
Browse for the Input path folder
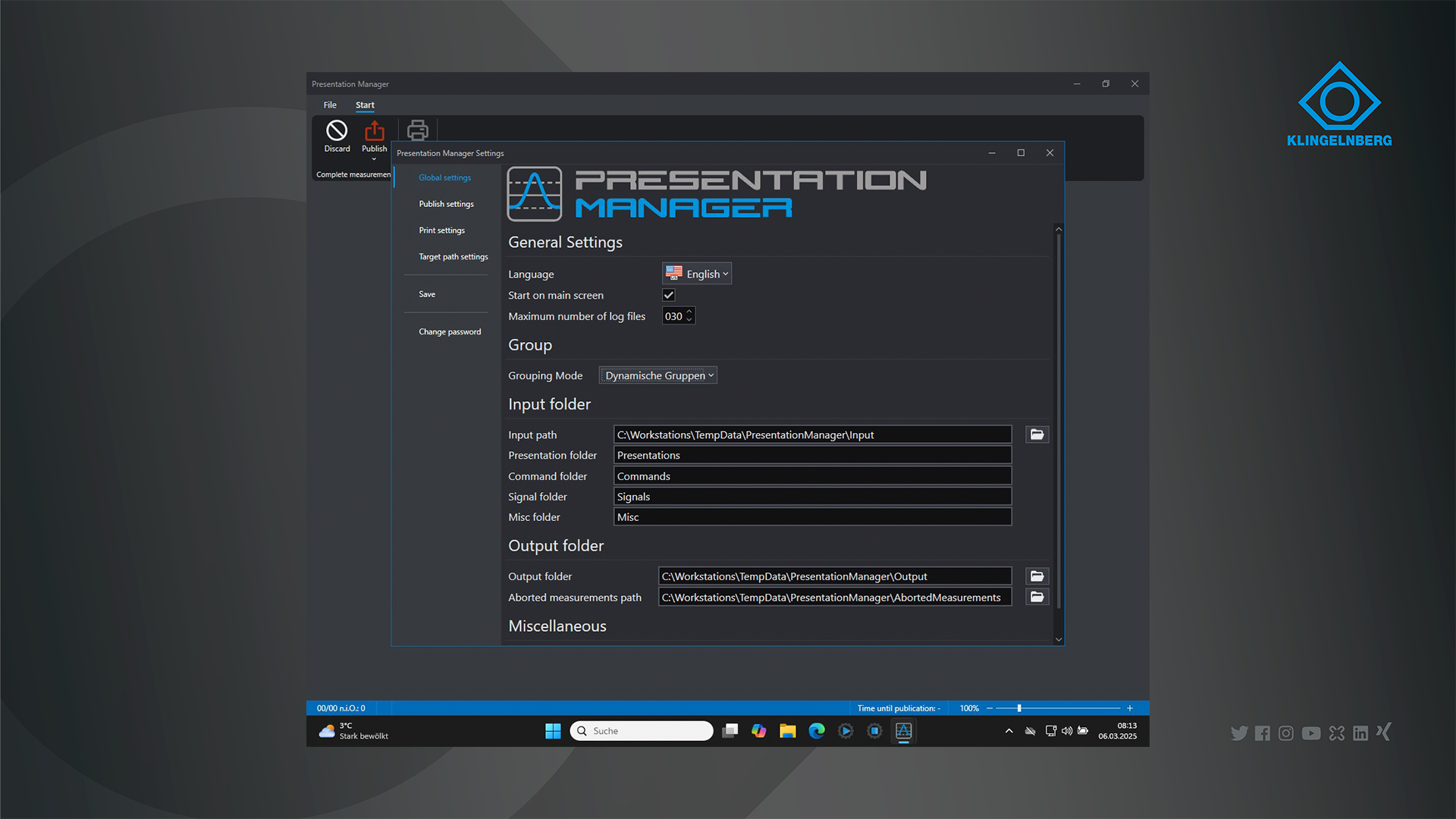tap(1037, 435)
